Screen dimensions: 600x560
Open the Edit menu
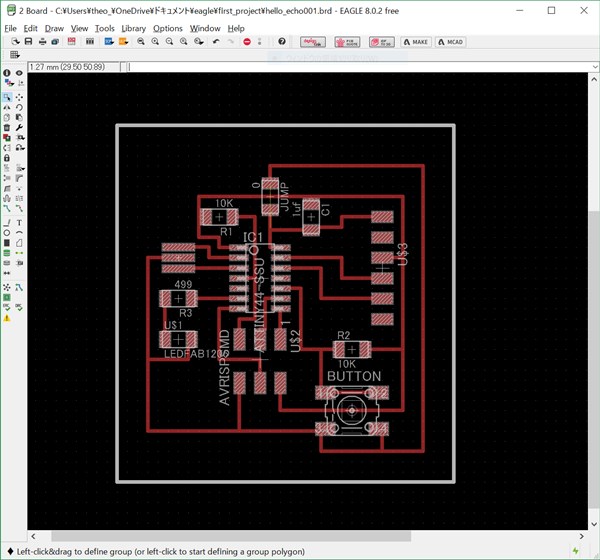(30, 28)
